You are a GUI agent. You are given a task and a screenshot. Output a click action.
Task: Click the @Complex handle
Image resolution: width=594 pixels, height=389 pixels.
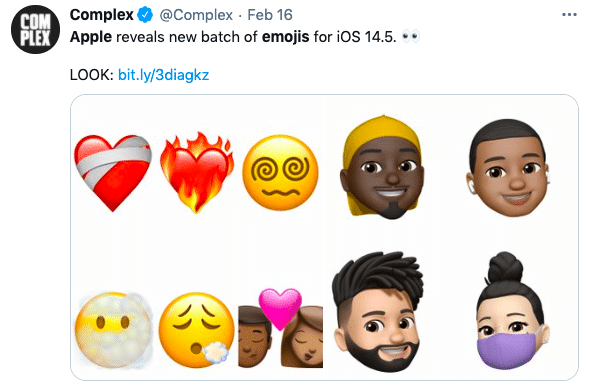click(x=196, y=15)
